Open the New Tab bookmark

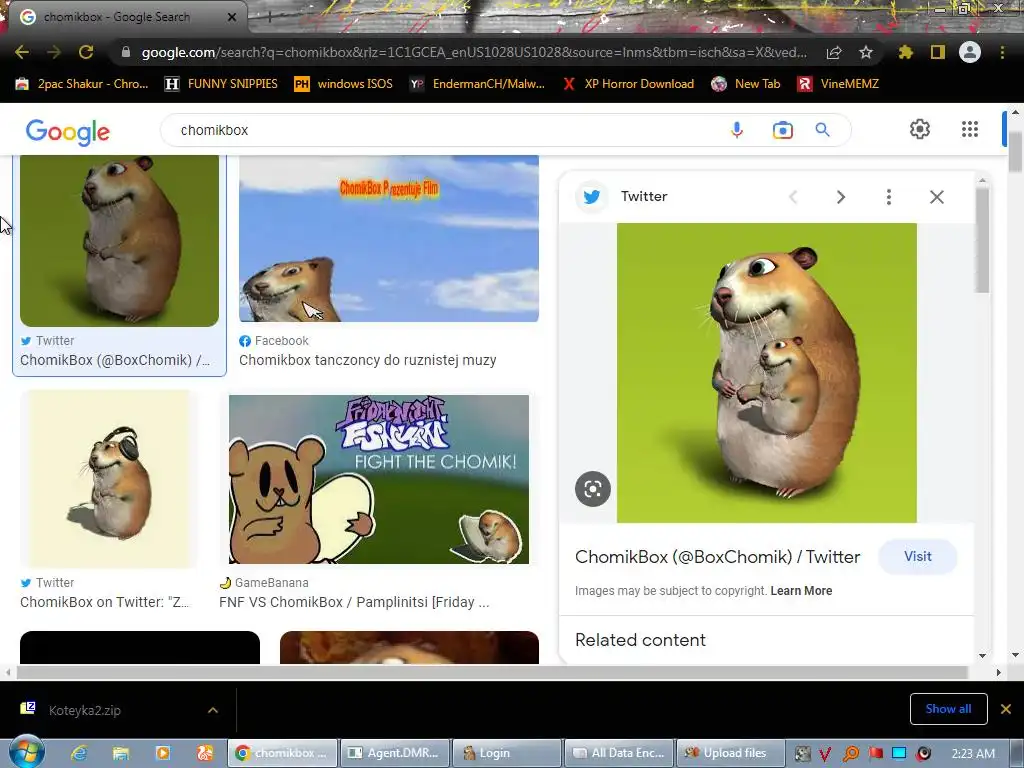pyautogui.click(x=746, y=84)
